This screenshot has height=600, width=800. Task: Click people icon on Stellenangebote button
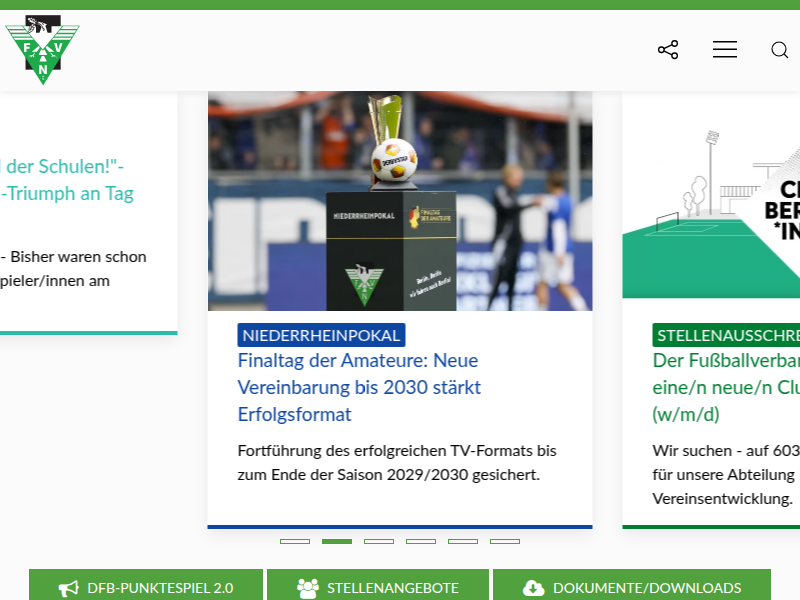pos(308,588)
